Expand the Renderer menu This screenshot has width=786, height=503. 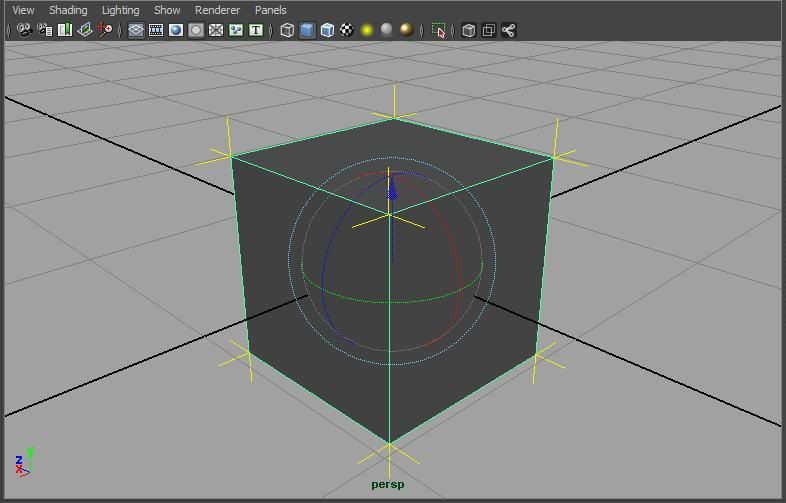(x=217, y=10)
